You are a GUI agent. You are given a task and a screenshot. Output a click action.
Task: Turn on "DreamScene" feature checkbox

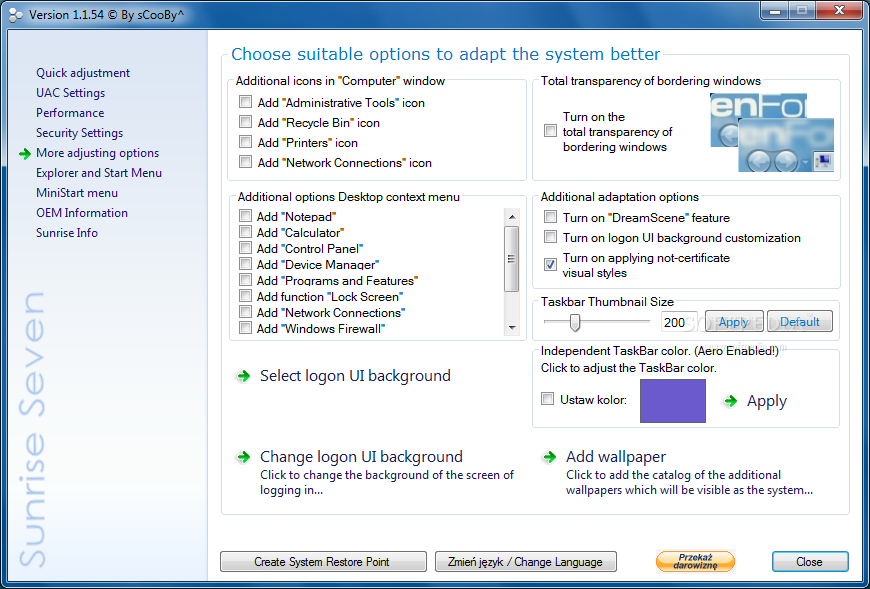click(550, 217)
